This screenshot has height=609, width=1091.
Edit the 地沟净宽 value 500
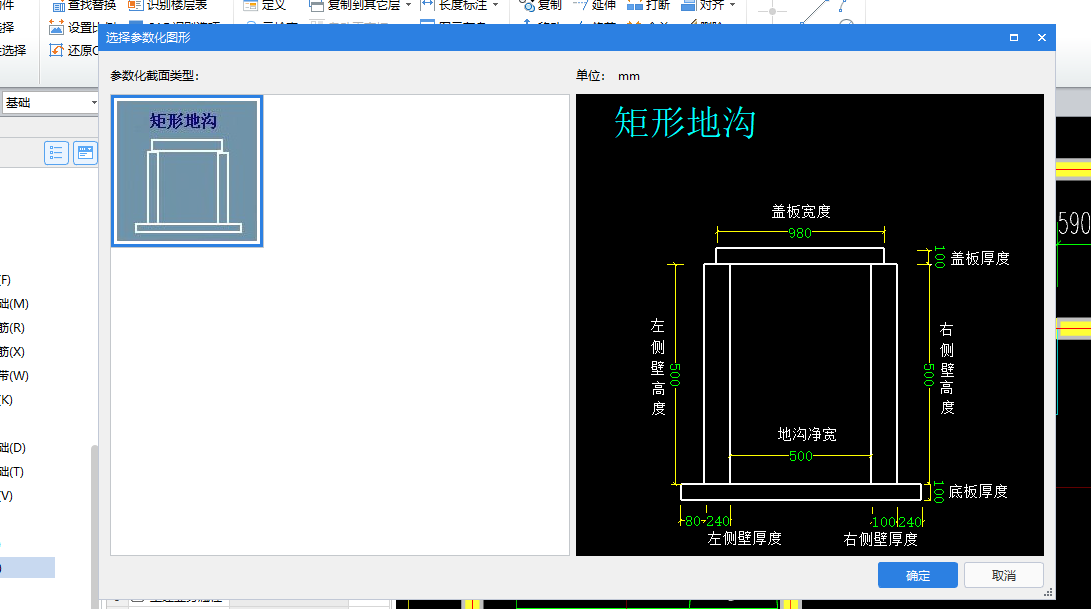(801, 456)
